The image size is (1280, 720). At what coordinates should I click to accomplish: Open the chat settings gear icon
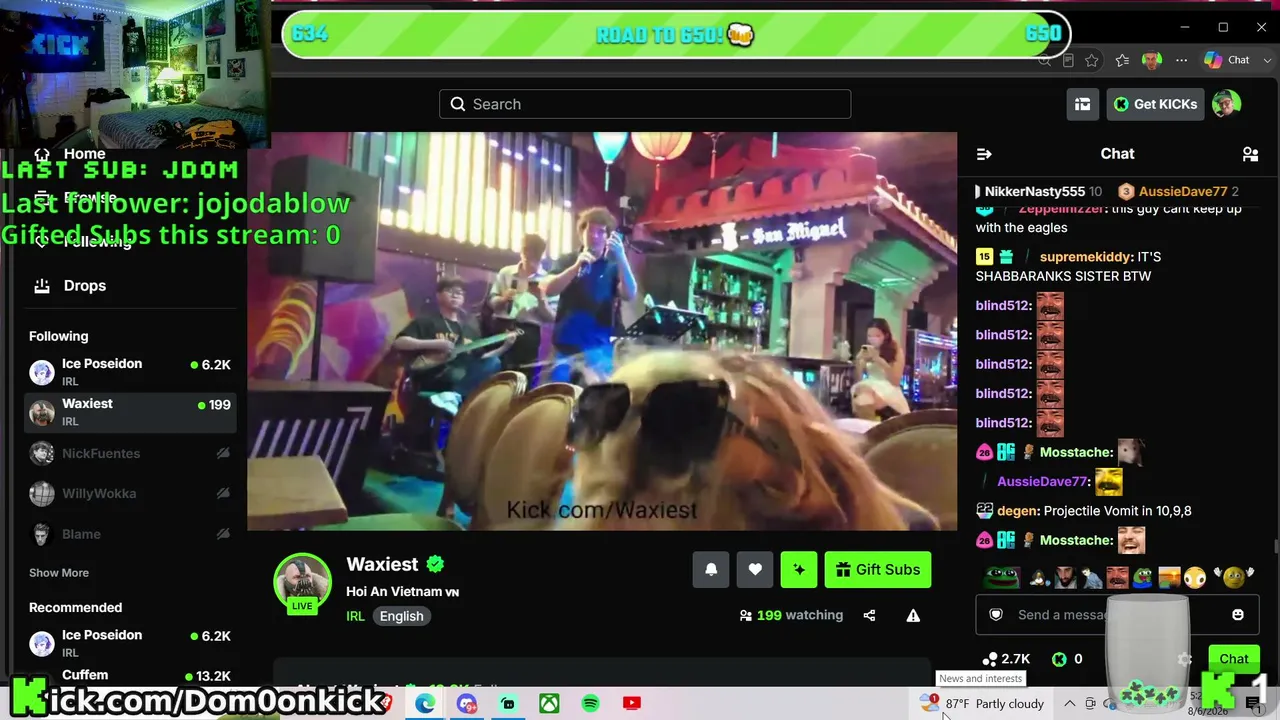[x=1185, y=659]
